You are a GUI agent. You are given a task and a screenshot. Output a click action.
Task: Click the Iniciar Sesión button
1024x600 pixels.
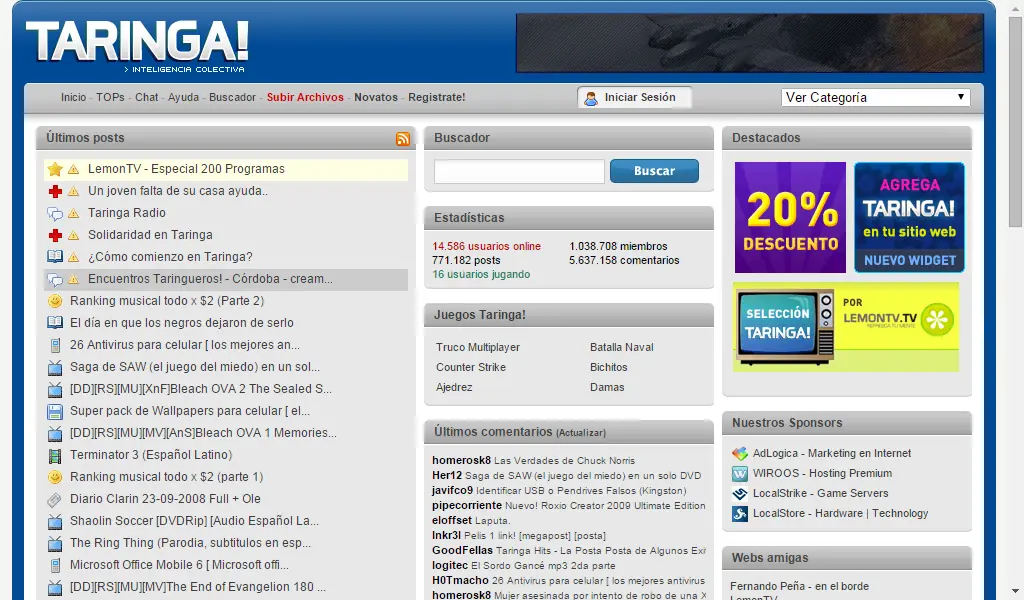click(x=635, y=98)
